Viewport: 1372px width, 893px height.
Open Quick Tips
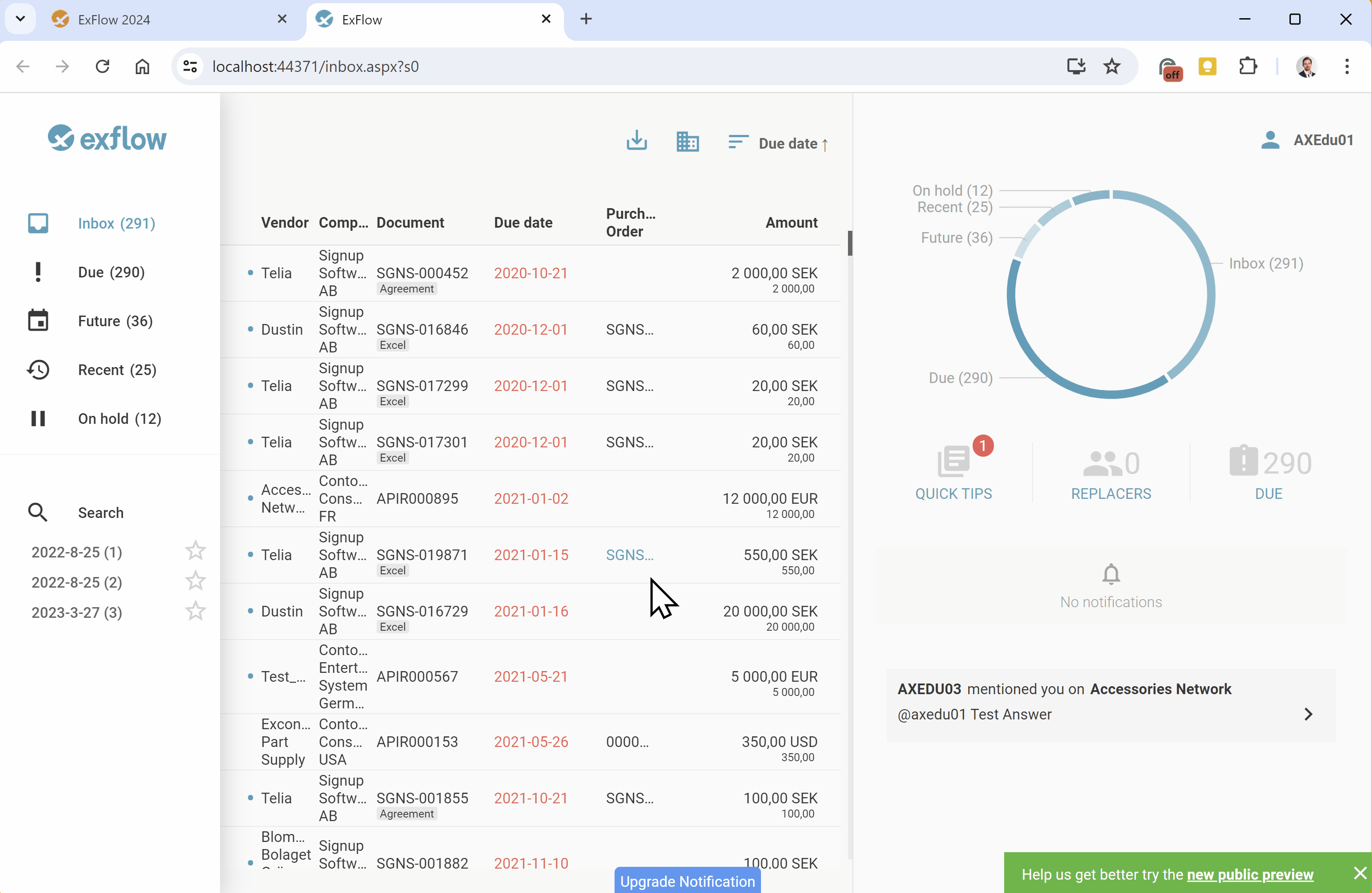[x=954, y=494]
